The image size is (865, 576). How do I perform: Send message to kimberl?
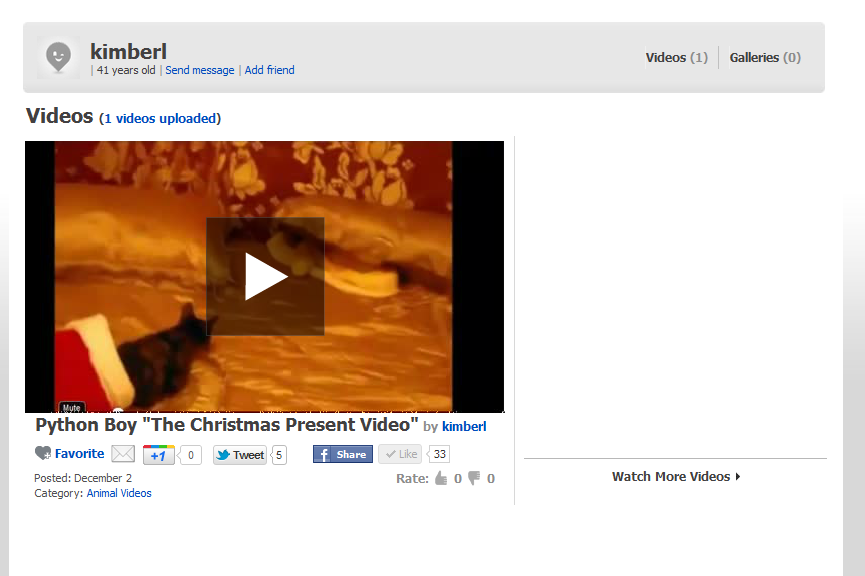200,70
